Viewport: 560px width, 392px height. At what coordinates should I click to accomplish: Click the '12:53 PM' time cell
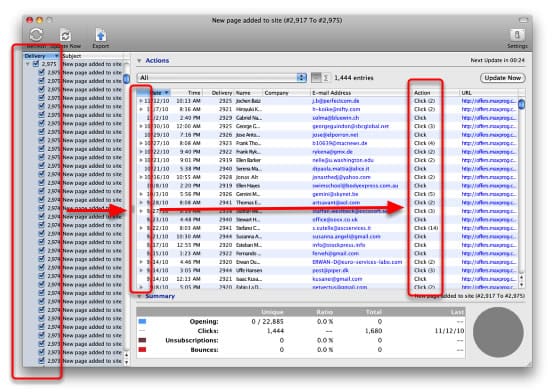point(188,245)
